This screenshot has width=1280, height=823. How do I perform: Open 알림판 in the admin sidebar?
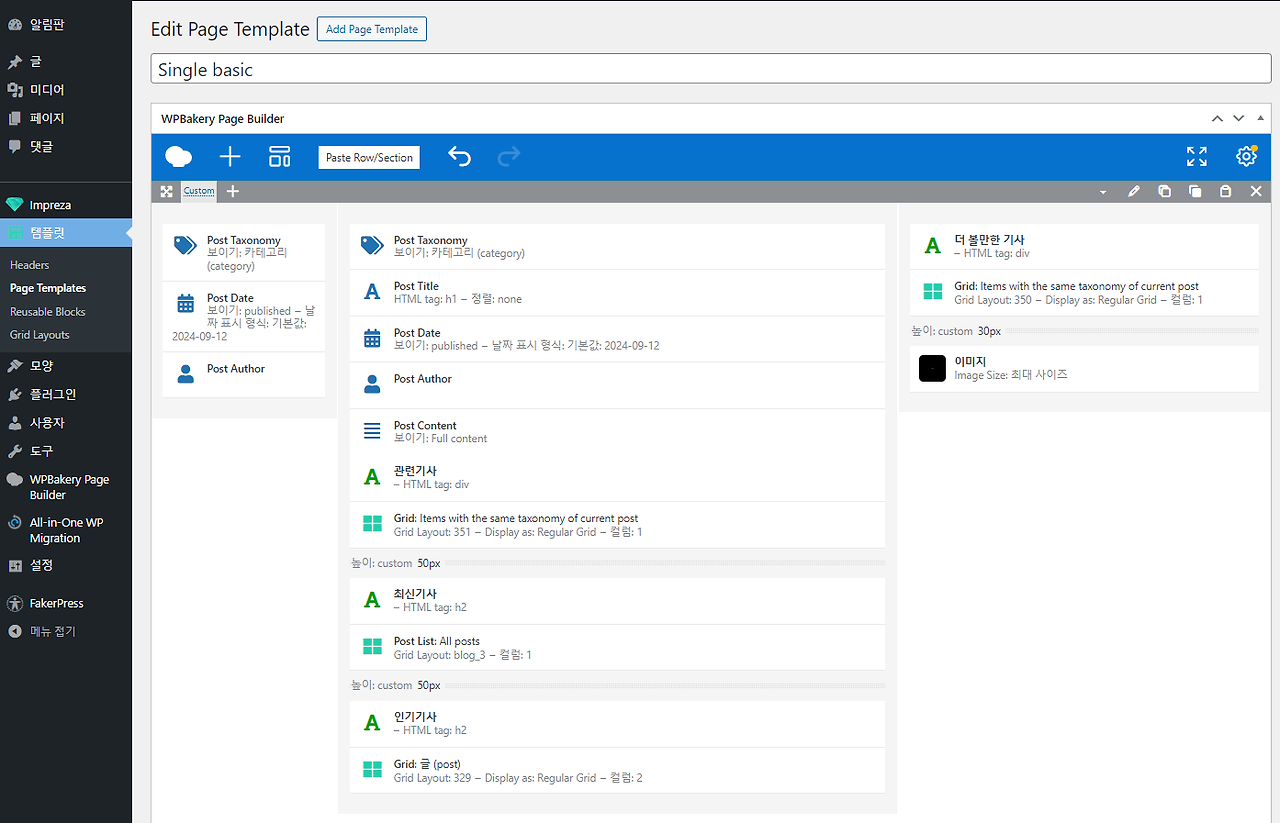pos(66,24)
